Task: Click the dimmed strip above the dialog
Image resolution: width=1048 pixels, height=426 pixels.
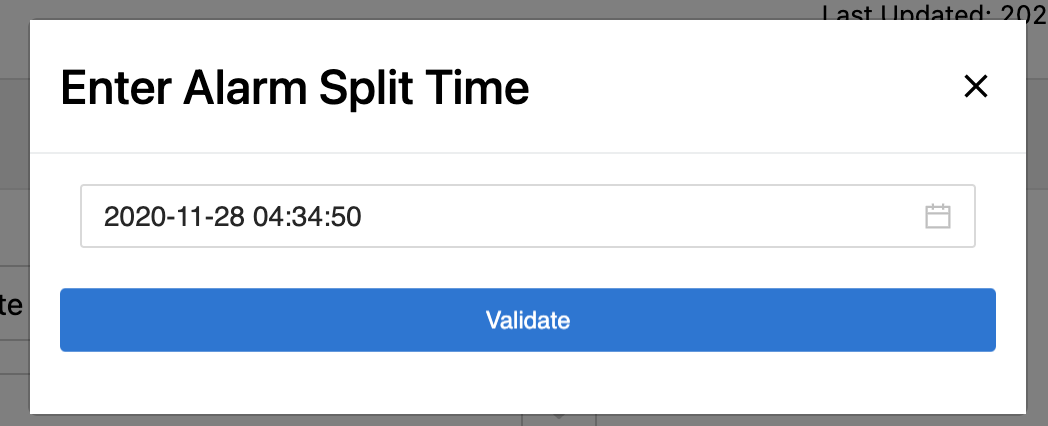Action: (x=401, y=9)
